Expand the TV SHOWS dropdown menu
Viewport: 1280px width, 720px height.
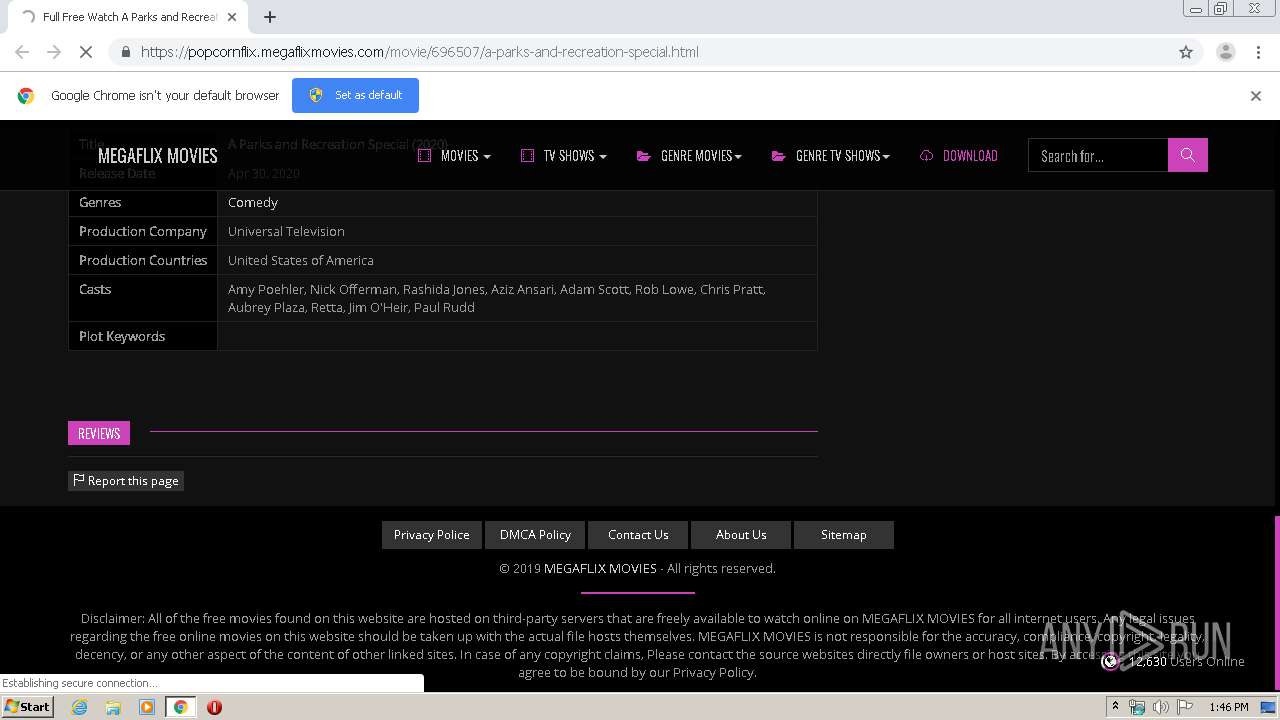(x=564, y=155)
